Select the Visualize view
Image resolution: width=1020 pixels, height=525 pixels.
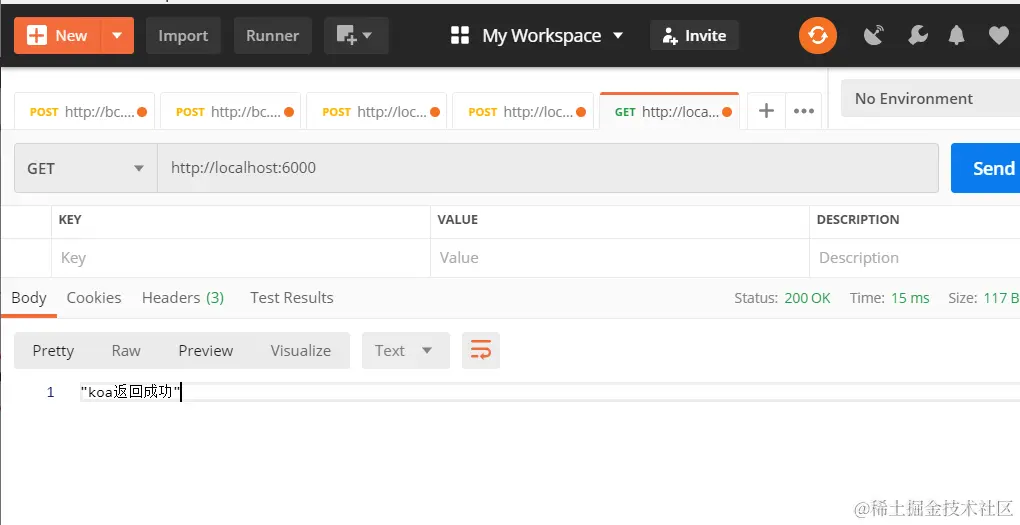[301, 351]
